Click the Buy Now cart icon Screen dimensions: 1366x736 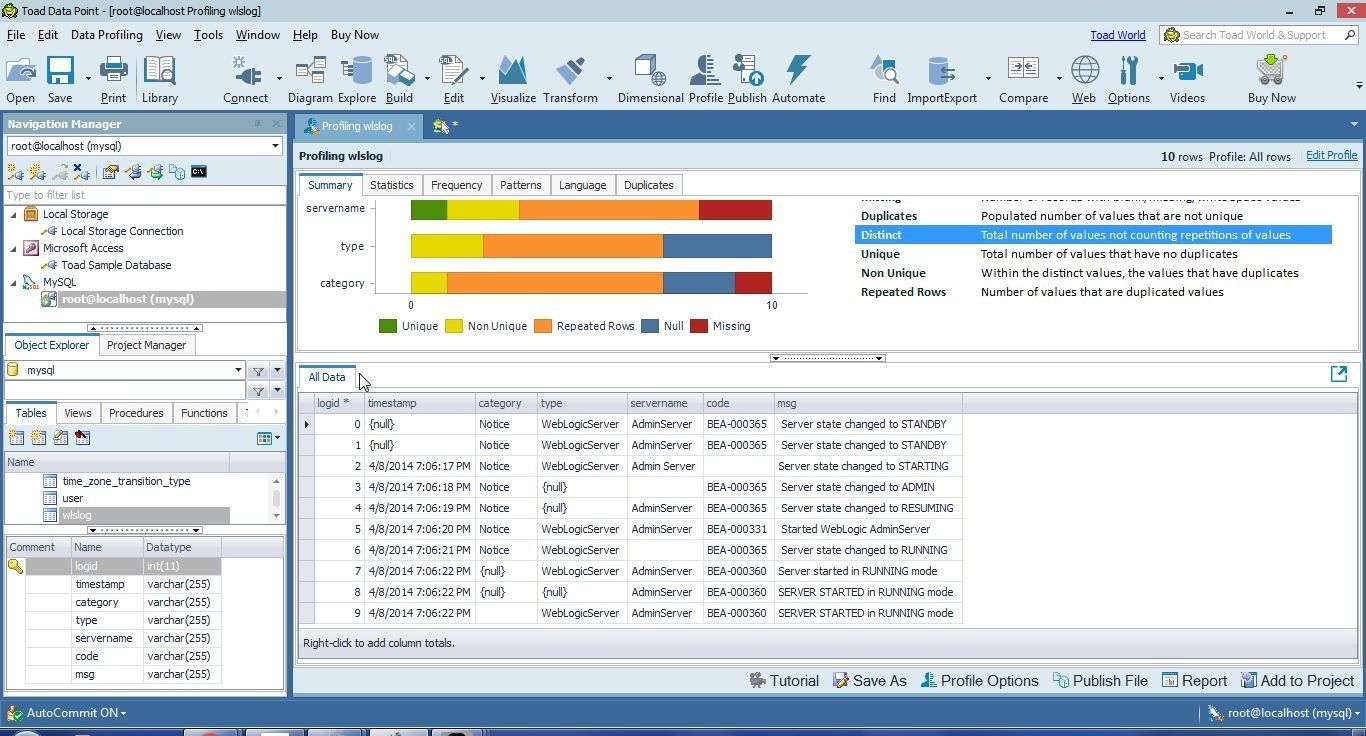tap(1271, 80)
